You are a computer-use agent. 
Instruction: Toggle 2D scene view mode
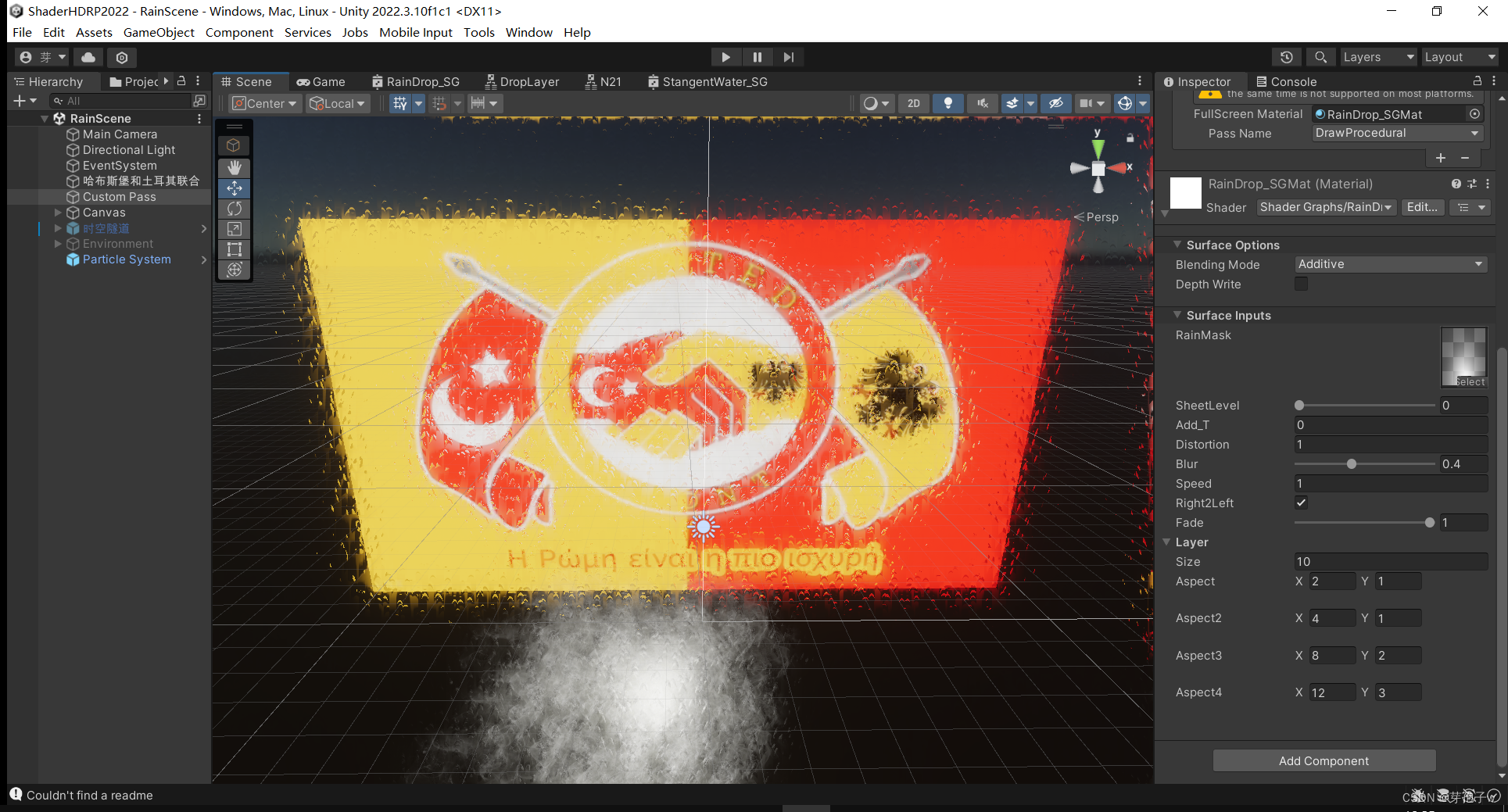coord(913,103)
